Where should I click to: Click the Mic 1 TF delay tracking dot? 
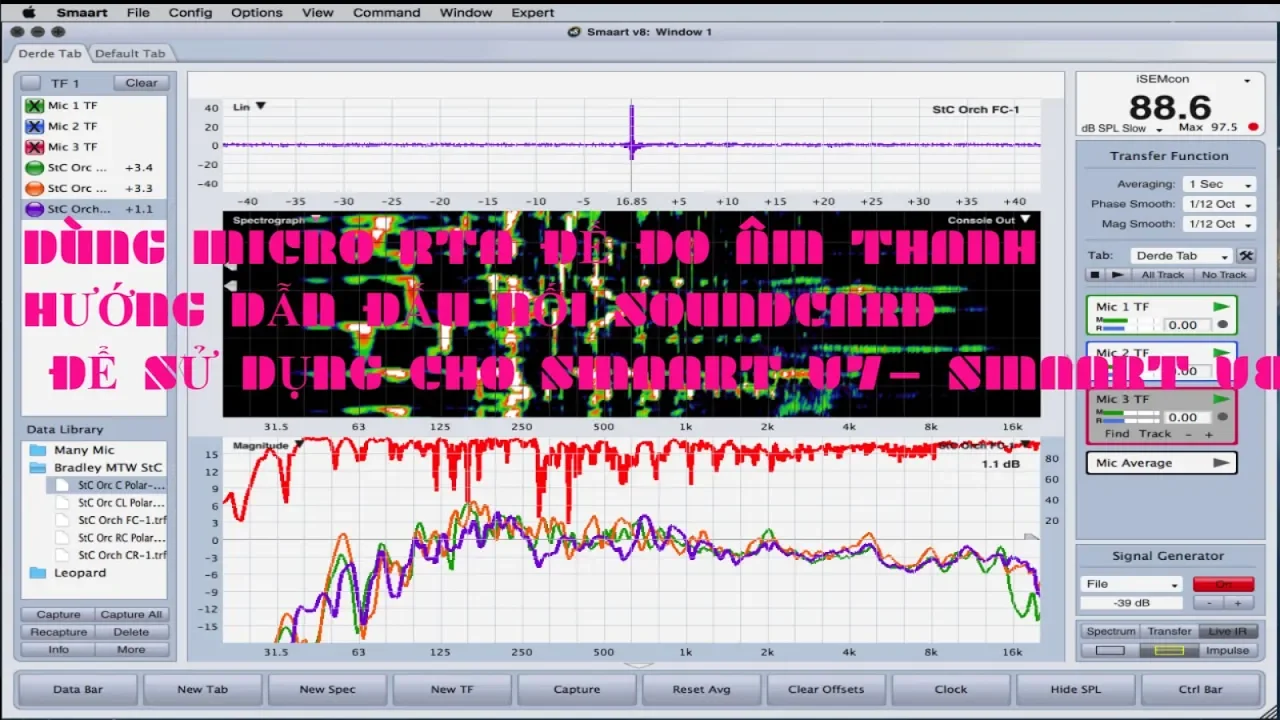(x=1222, y=325)
